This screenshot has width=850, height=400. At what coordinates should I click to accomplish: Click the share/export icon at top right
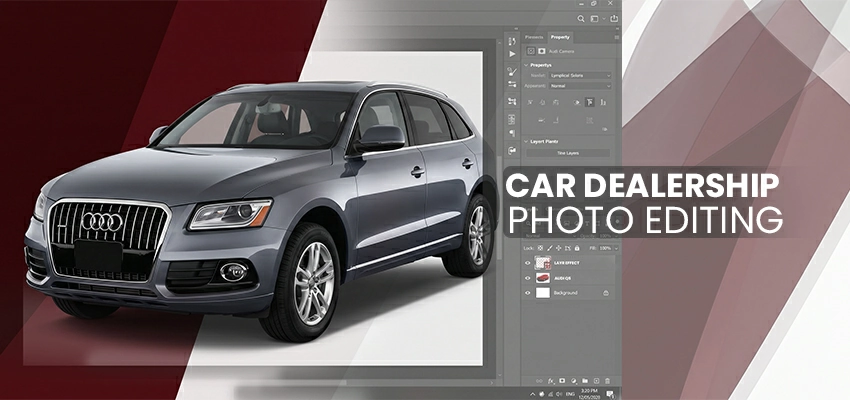(x=614, y=18)
